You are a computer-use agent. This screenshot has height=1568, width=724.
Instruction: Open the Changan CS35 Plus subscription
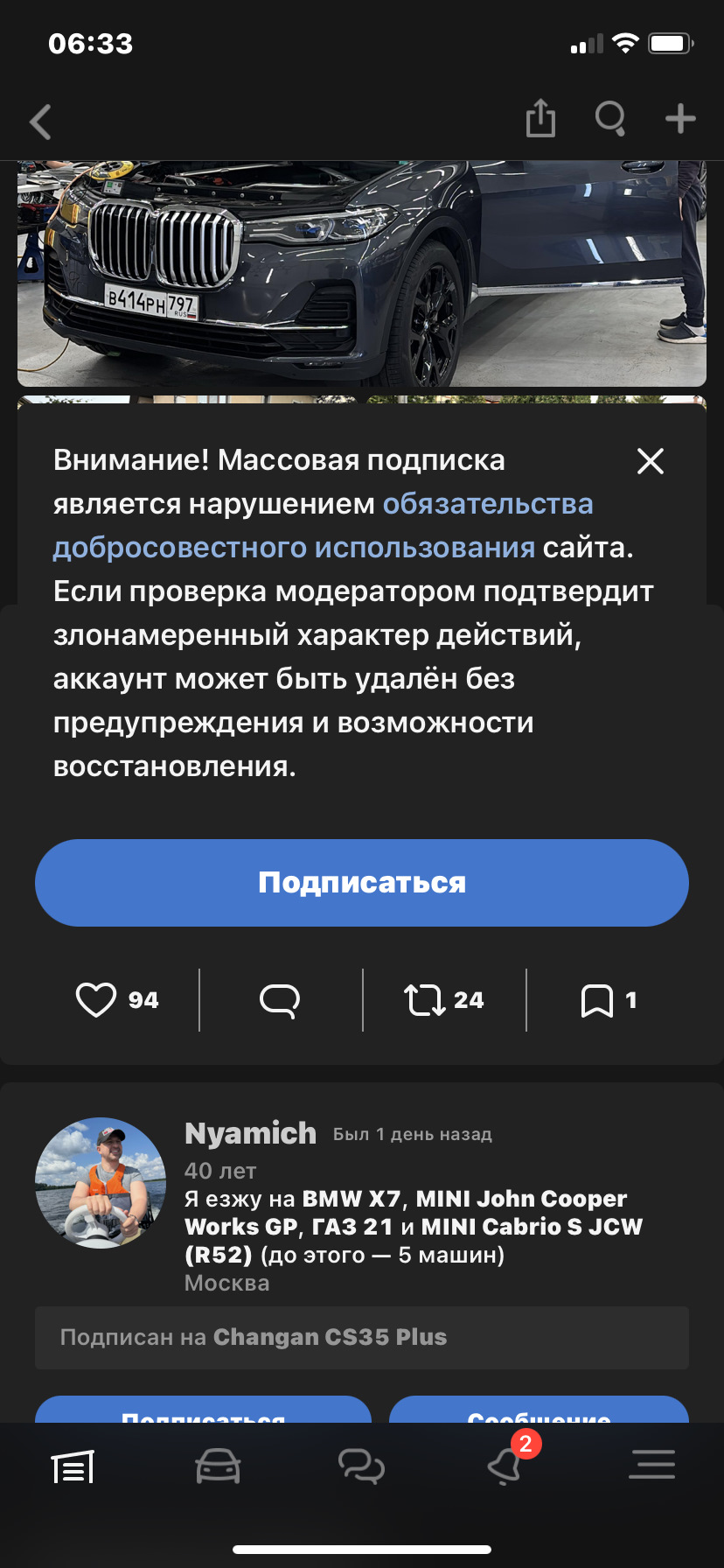330,1337
